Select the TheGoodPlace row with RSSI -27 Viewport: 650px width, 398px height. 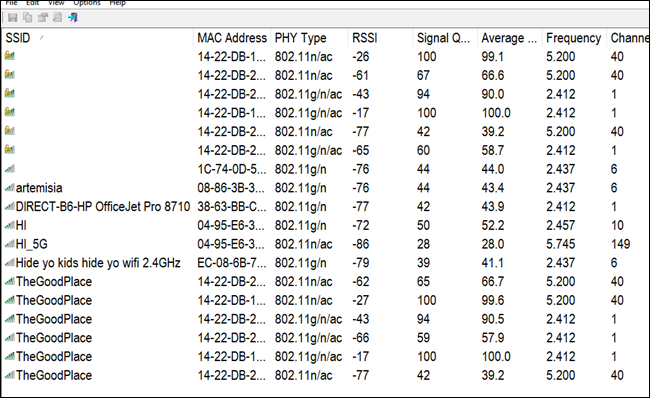click(x=325, y=300)
